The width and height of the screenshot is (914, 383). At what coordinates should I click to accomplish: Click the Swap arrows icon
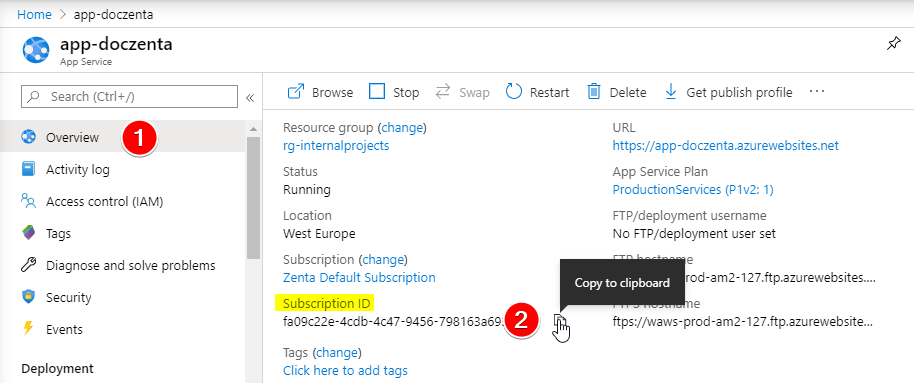tap(444, 92)
